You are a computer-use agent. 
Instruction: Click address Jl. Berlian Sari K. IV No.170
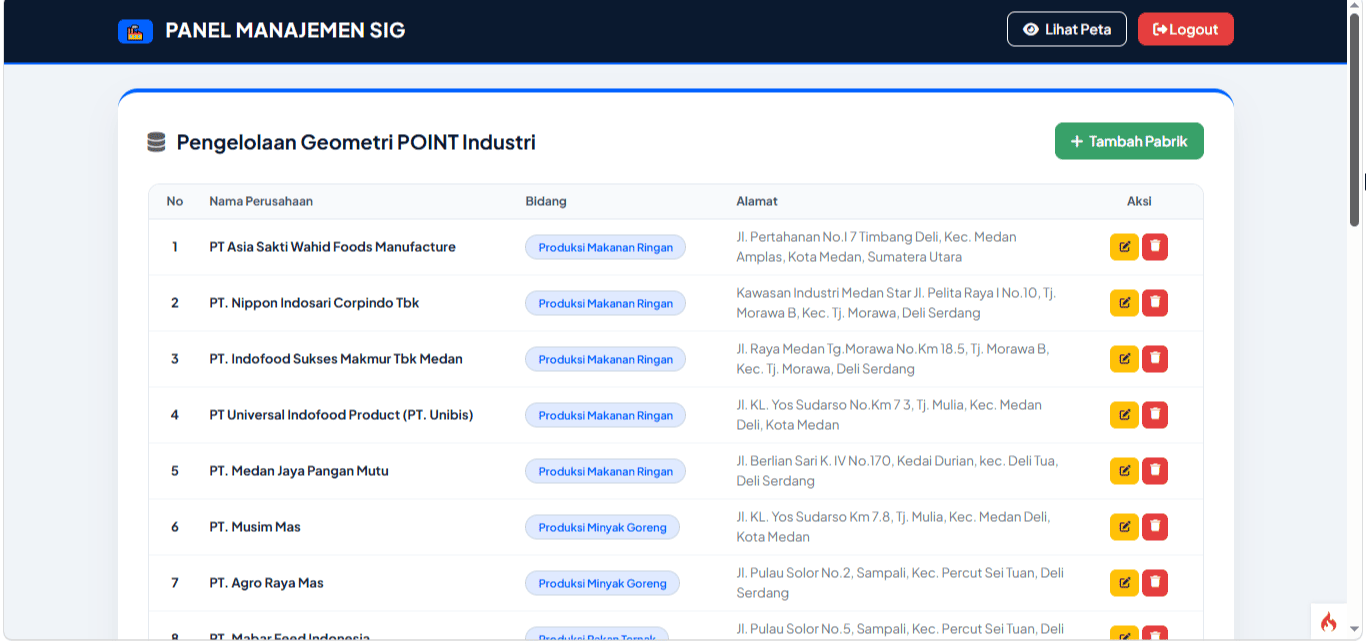[897, 471]
